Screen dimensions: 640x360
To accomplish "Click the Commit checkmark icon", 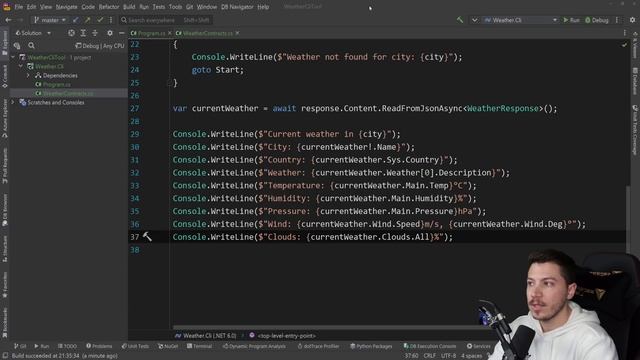I will pos(100,20).
